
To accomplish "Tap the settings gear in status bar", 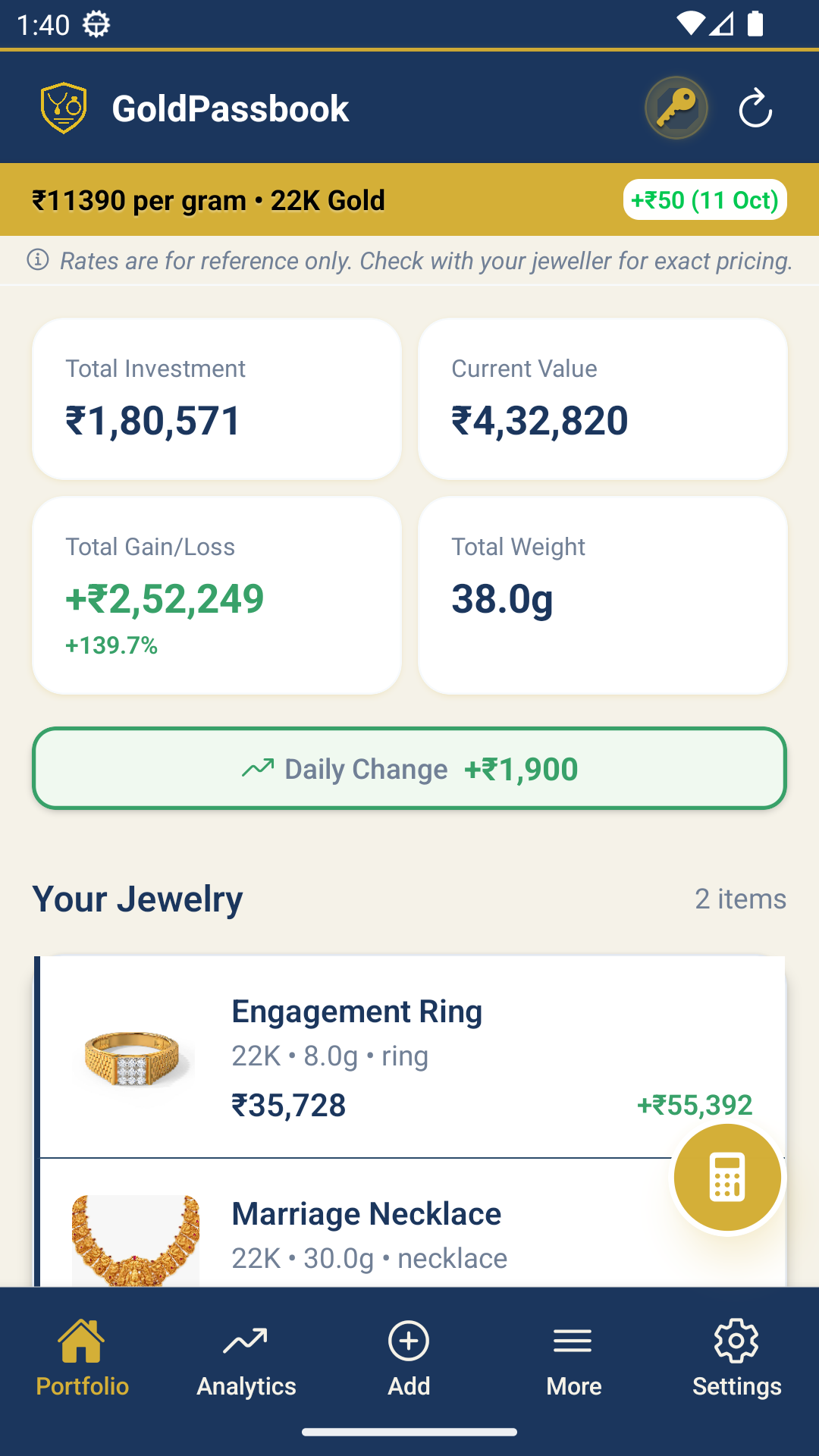I will coord(96,24).
